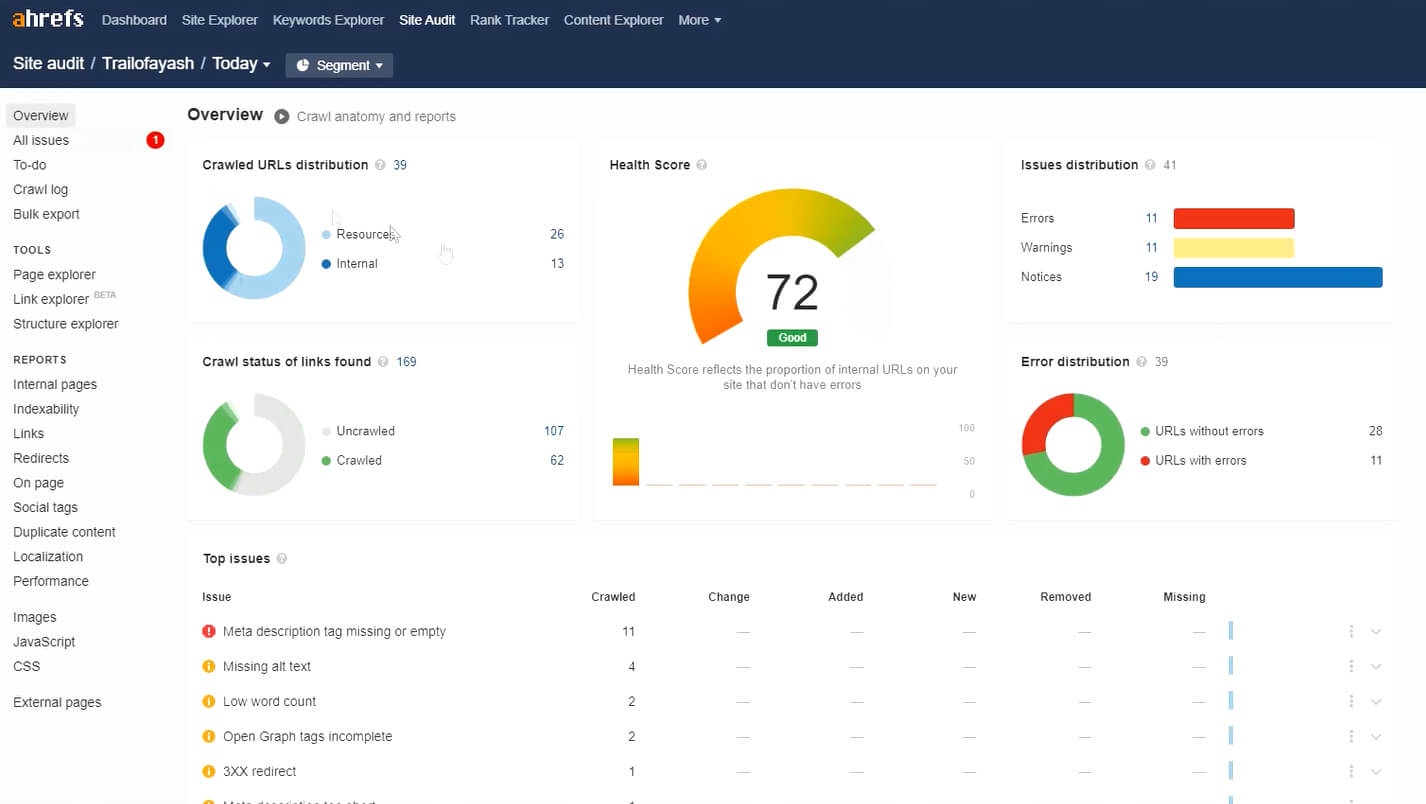This screenshot has height=804, width=1426.
Task: Open the More menu in top navigation
Action: click(x=699, y=20)
